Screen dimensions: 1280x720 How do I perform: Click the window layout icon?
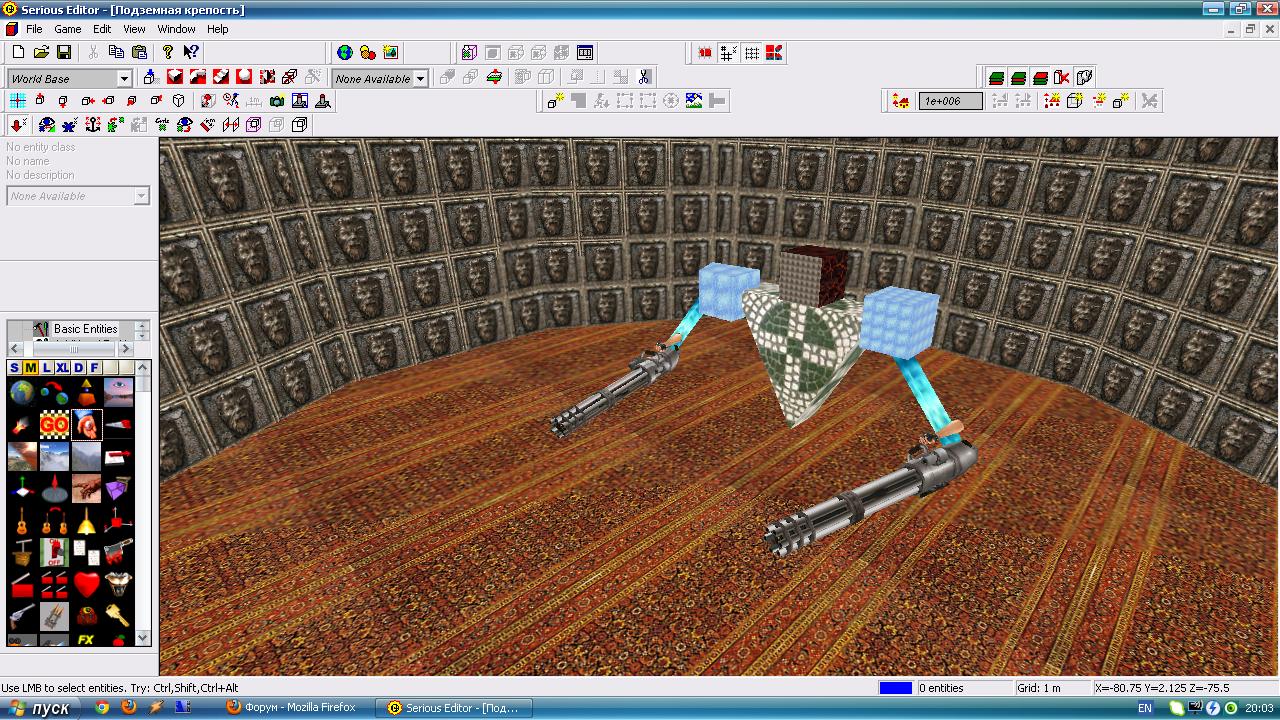pos(586,52)
